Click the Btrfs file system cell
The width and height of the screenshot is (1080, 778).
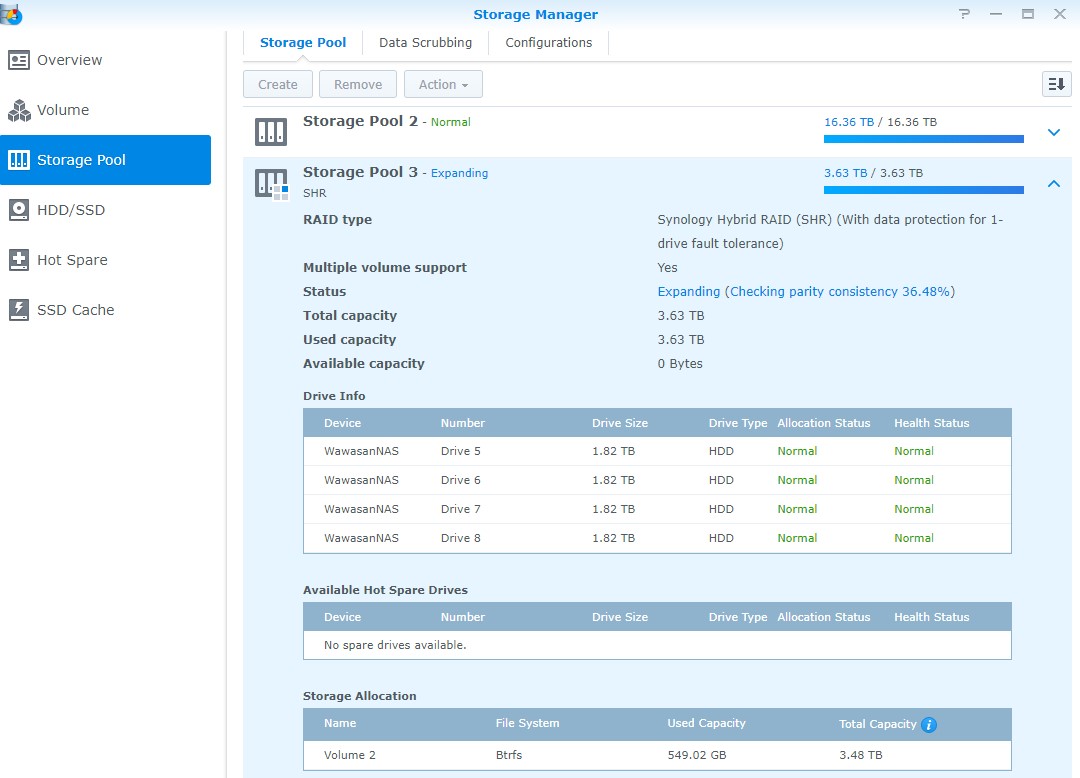[508, 755]
